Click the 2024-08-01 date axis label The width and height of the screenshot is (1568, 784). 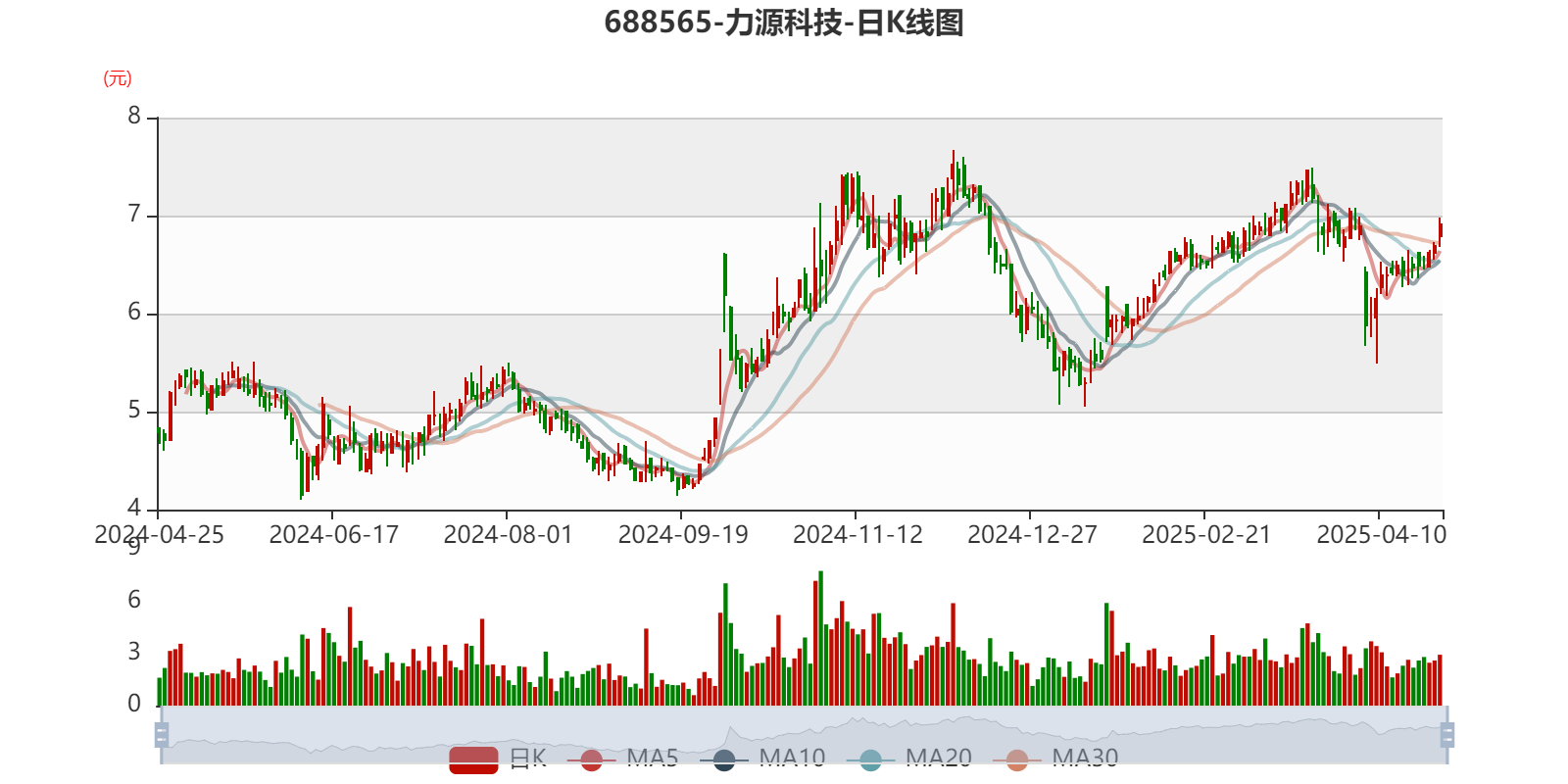coord(508,535)
